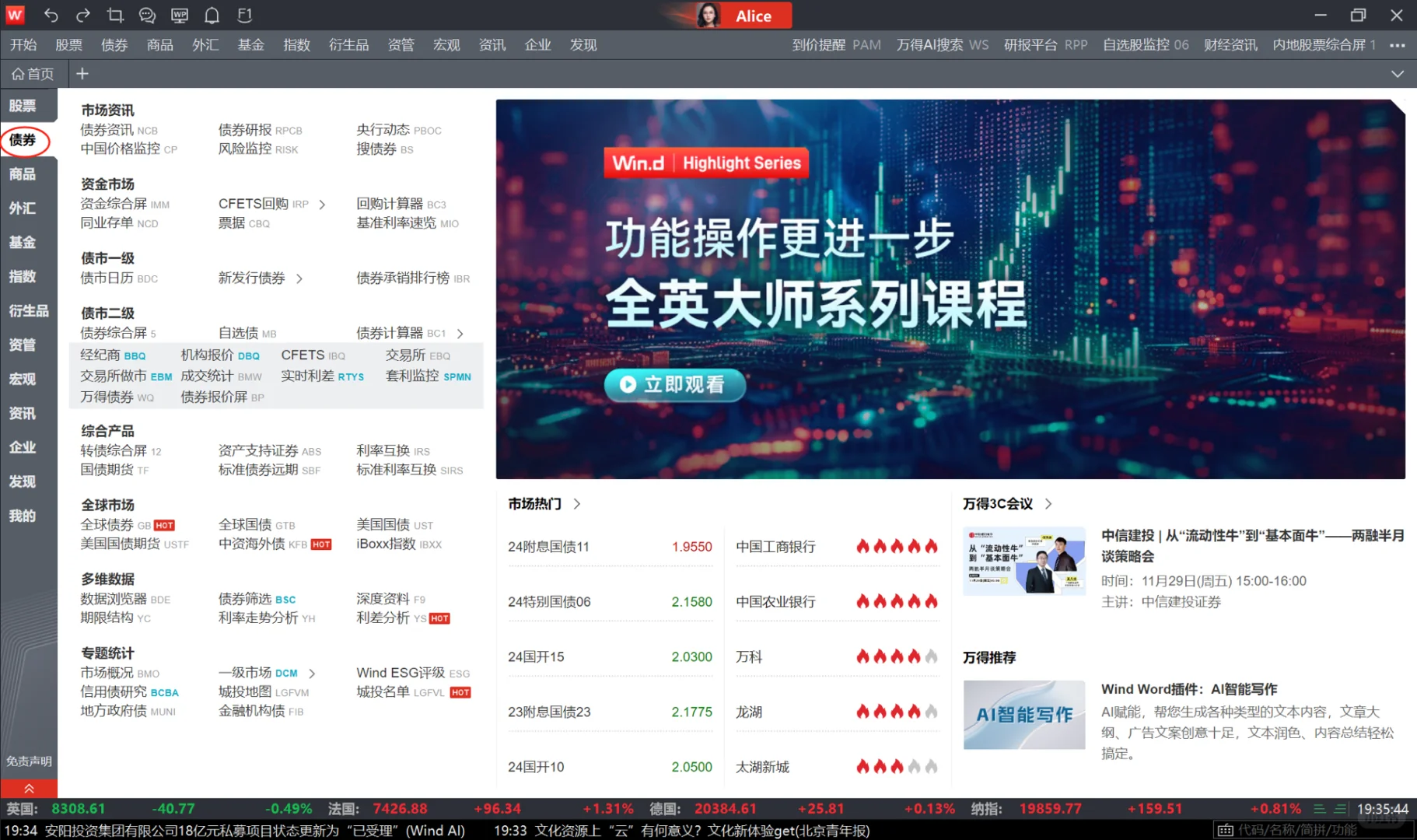The height and width of the screenshot is (840, 1417).
Task: Select 太湖新城 in the hot list
Action: click(762, 768)
